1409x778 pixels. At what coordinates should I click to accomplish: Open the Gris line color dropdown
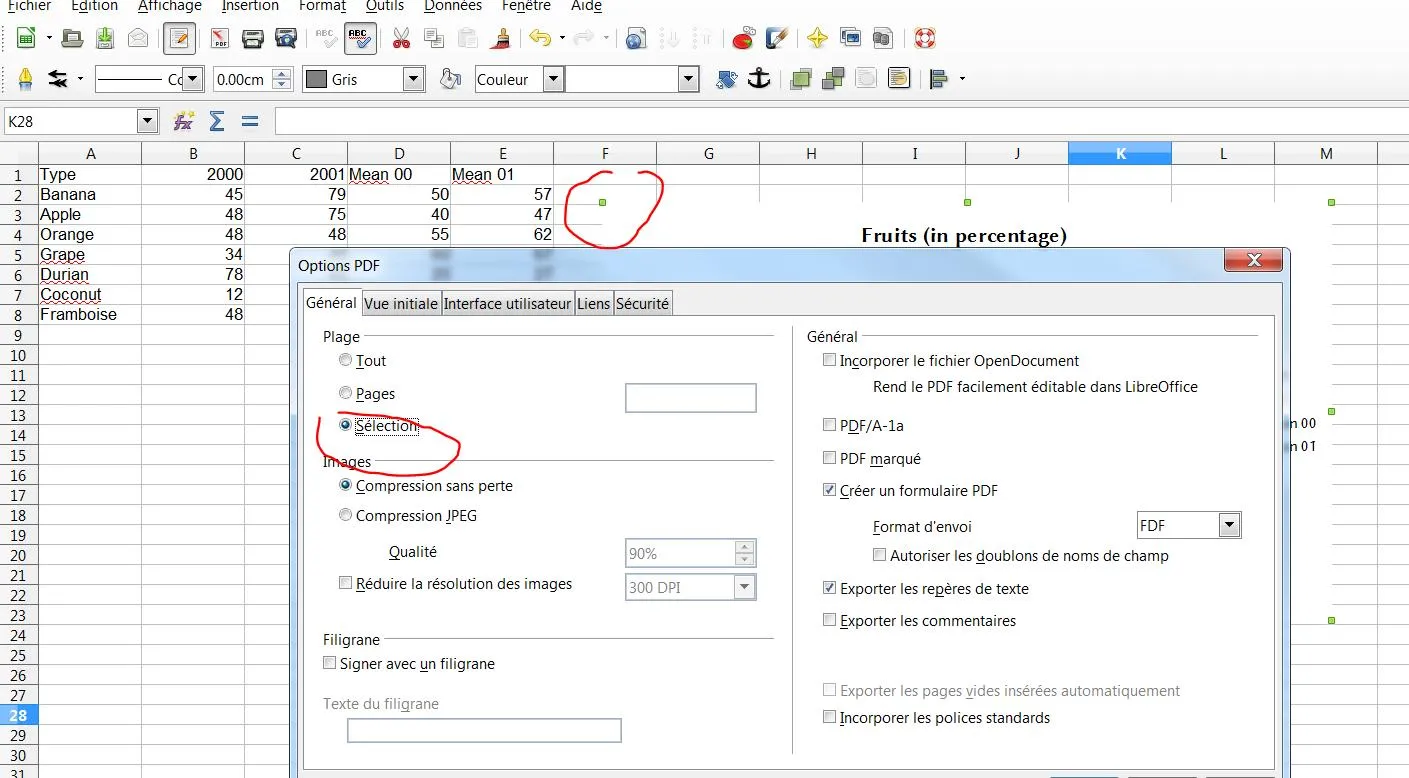[413, 79]
